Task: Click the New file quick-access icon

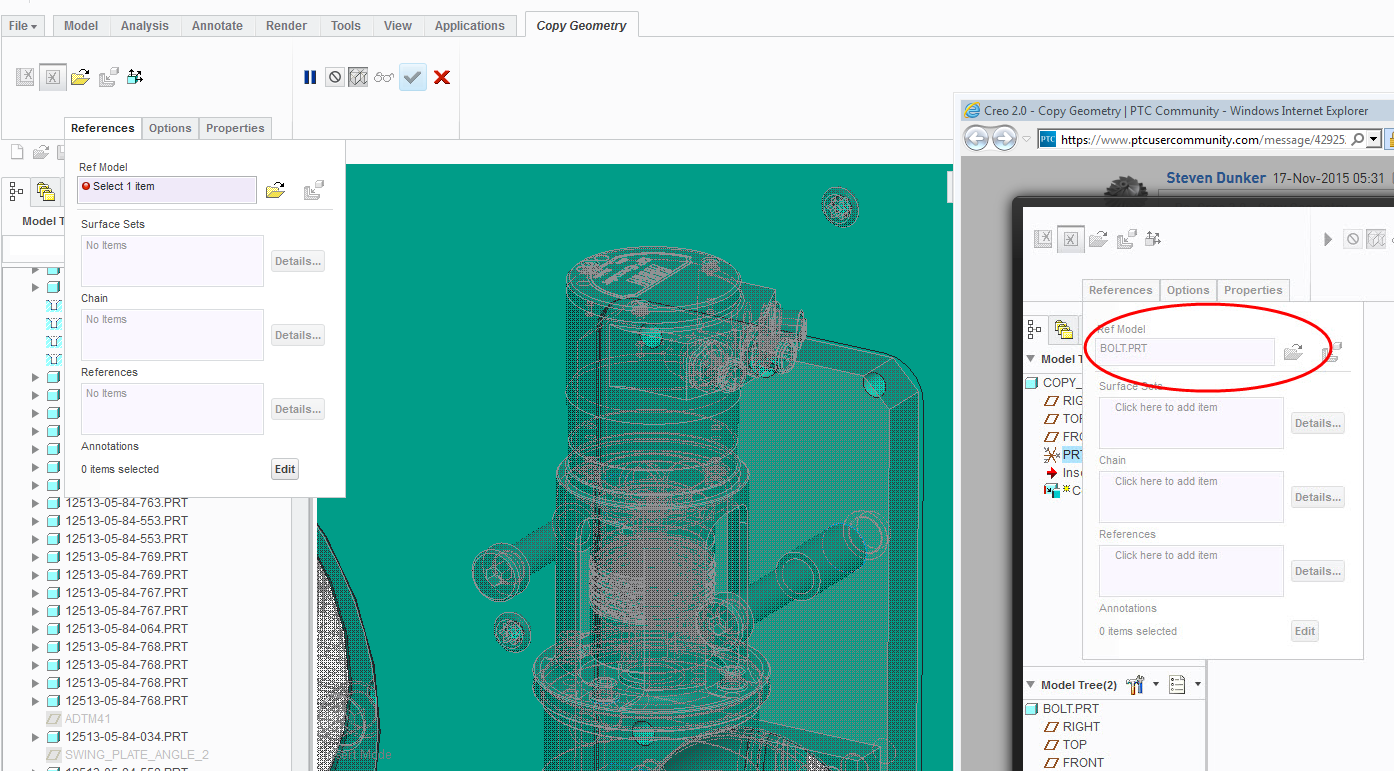Action: pos(17,152)
